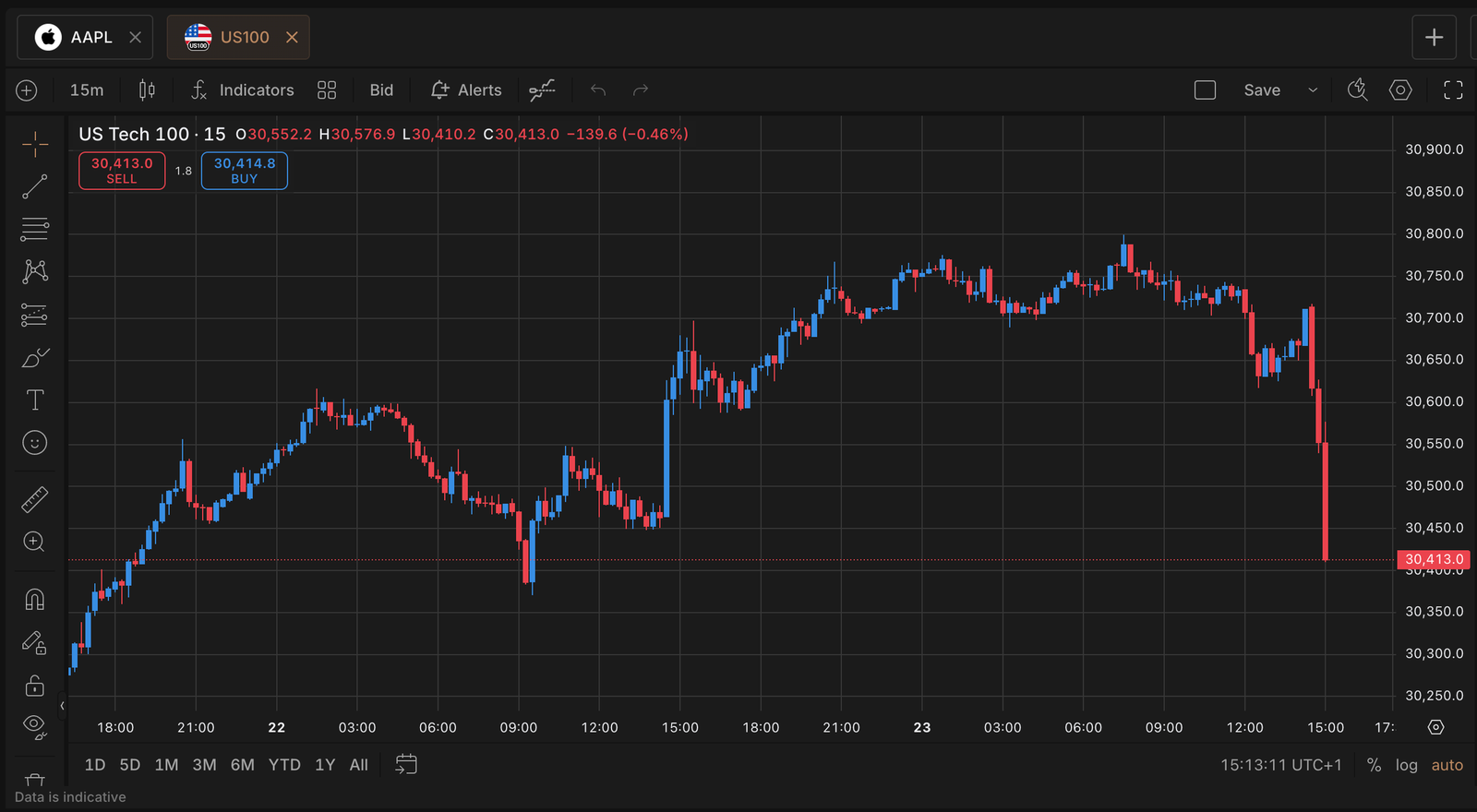Toggle lock all drawing tools
The width and height of the screenshot is (1477, 812).
click(x=35, y=686)
